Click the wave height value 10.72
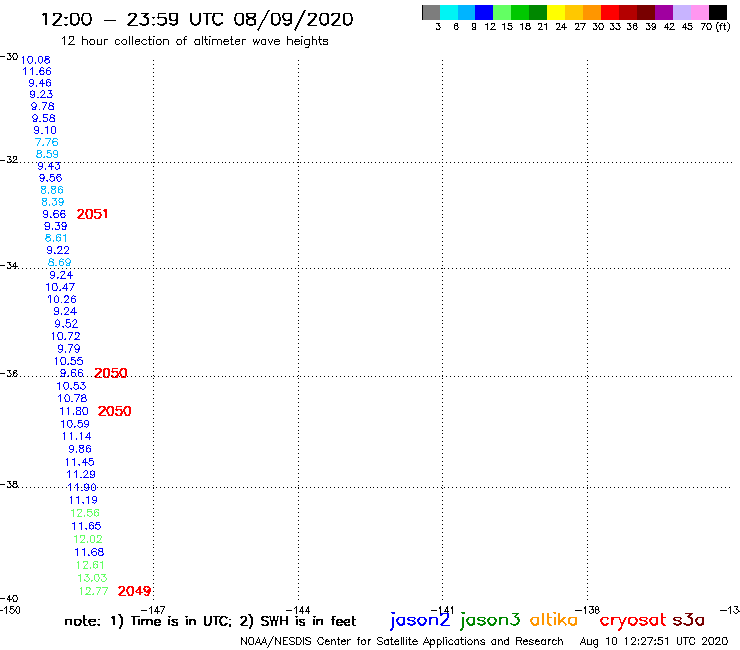Screen dimensions: 740x650 [66, 336]
